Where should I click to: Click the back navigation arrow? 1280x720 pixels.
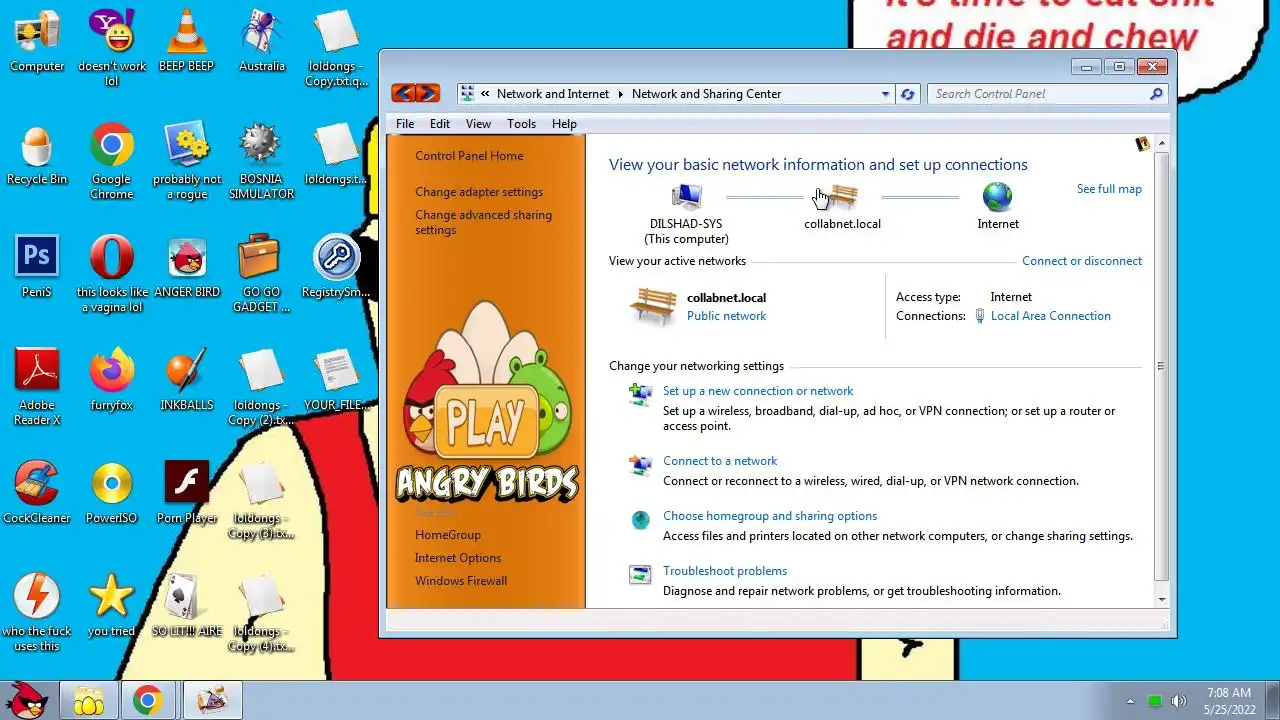tap(402, 93)
